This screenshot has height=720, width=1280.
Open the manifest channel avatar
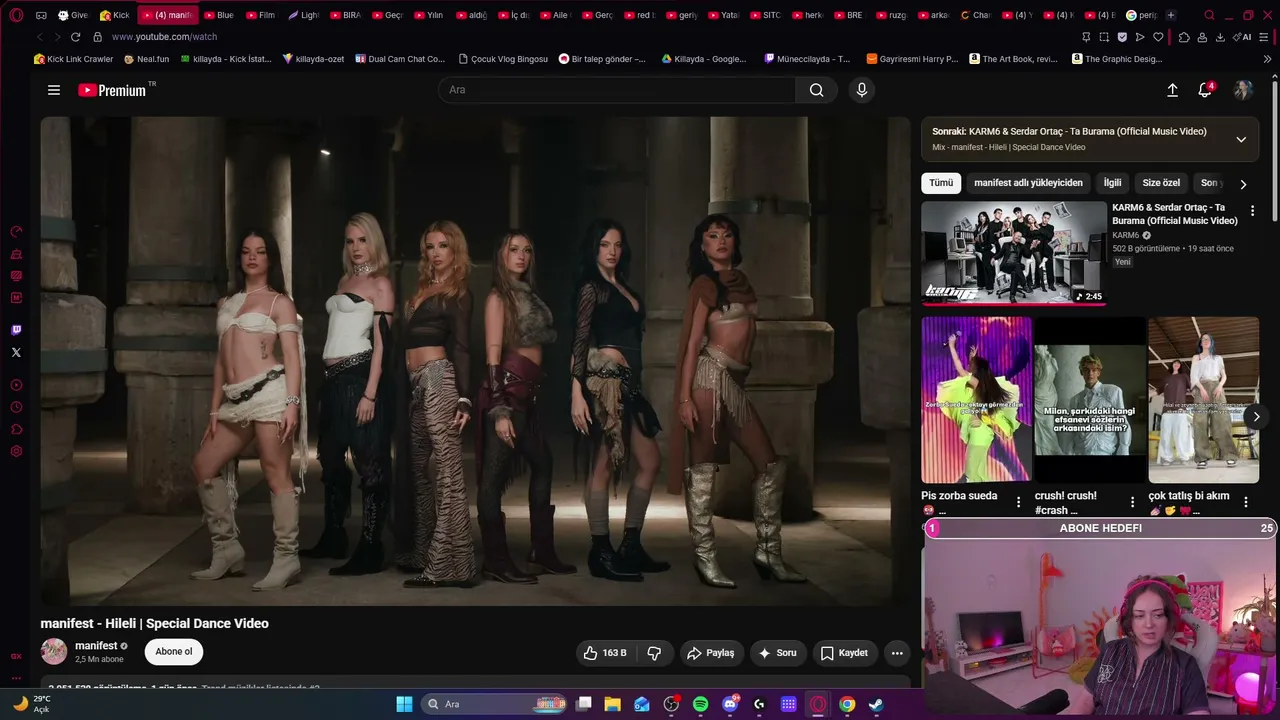[x=54, y=652]
